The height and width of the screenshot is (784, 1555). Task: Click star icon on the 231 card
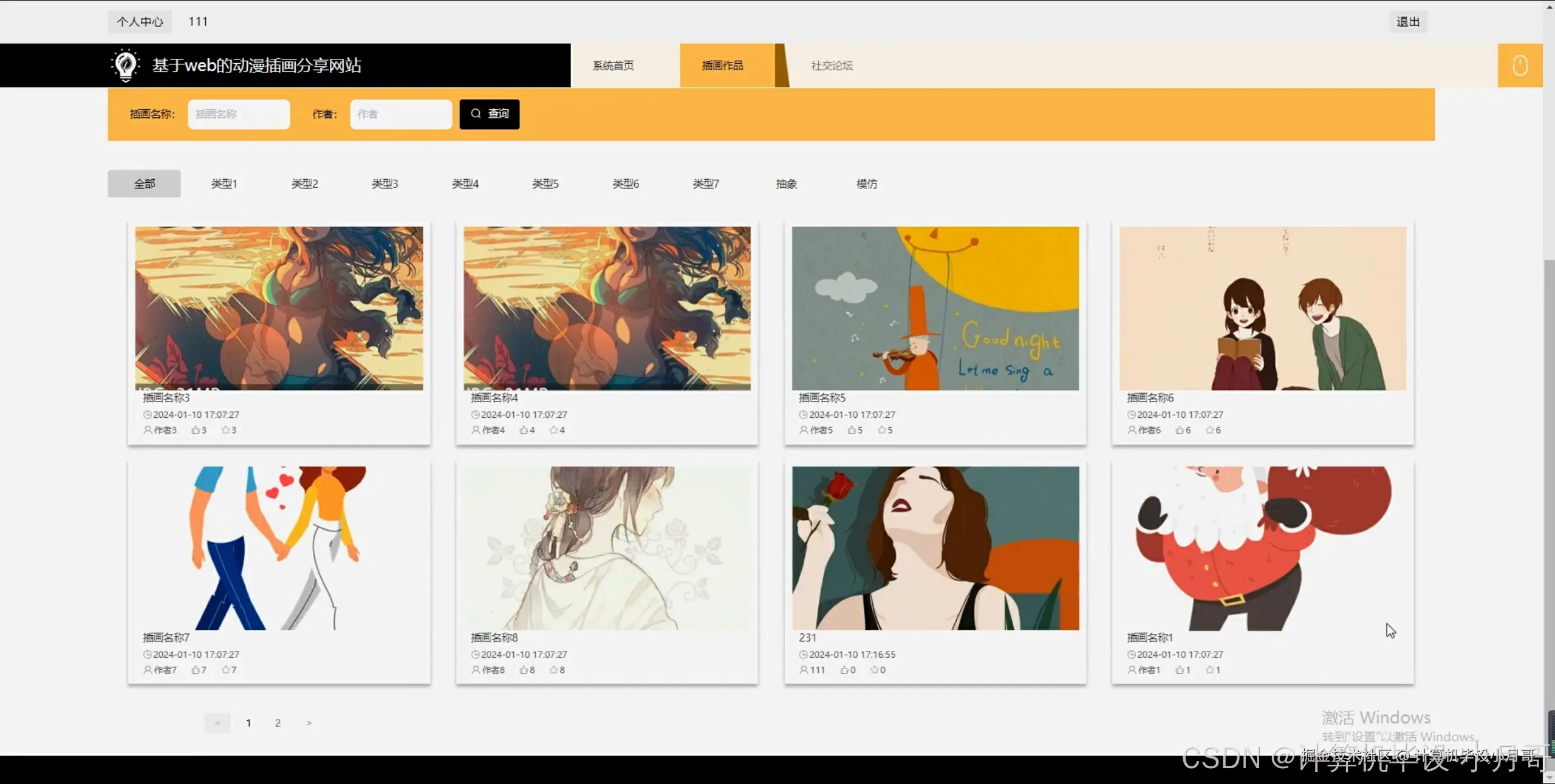click(x=874, y=670)
